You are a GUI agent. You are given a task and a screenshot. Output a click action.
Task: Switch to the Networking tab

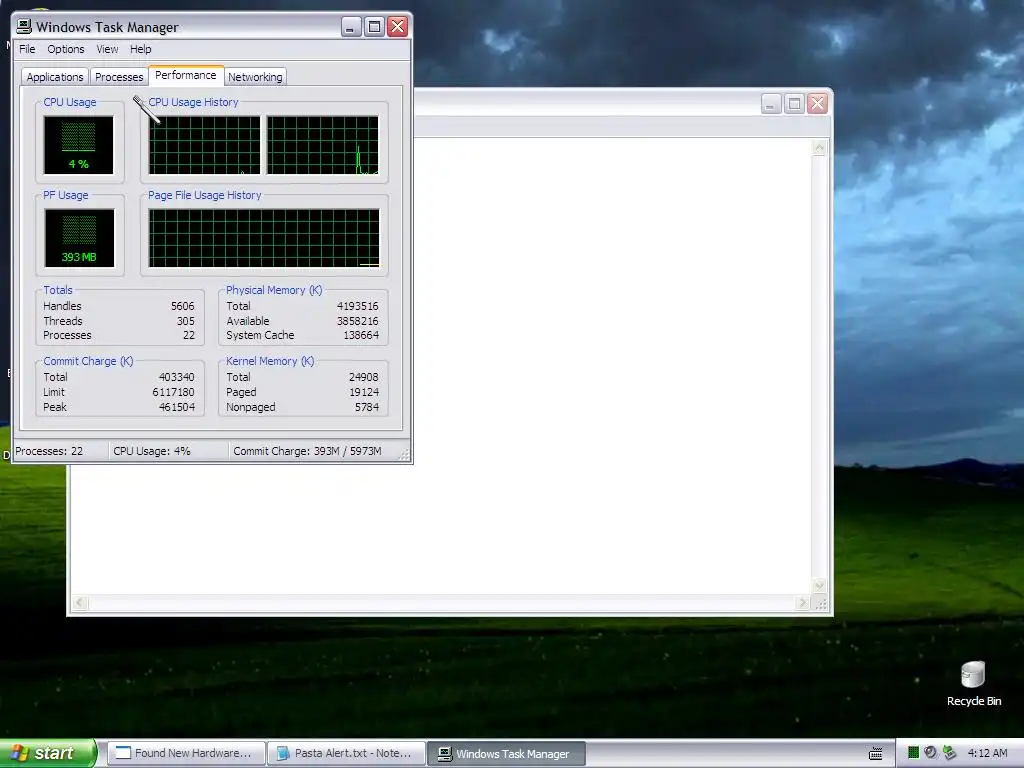(255, 77)
